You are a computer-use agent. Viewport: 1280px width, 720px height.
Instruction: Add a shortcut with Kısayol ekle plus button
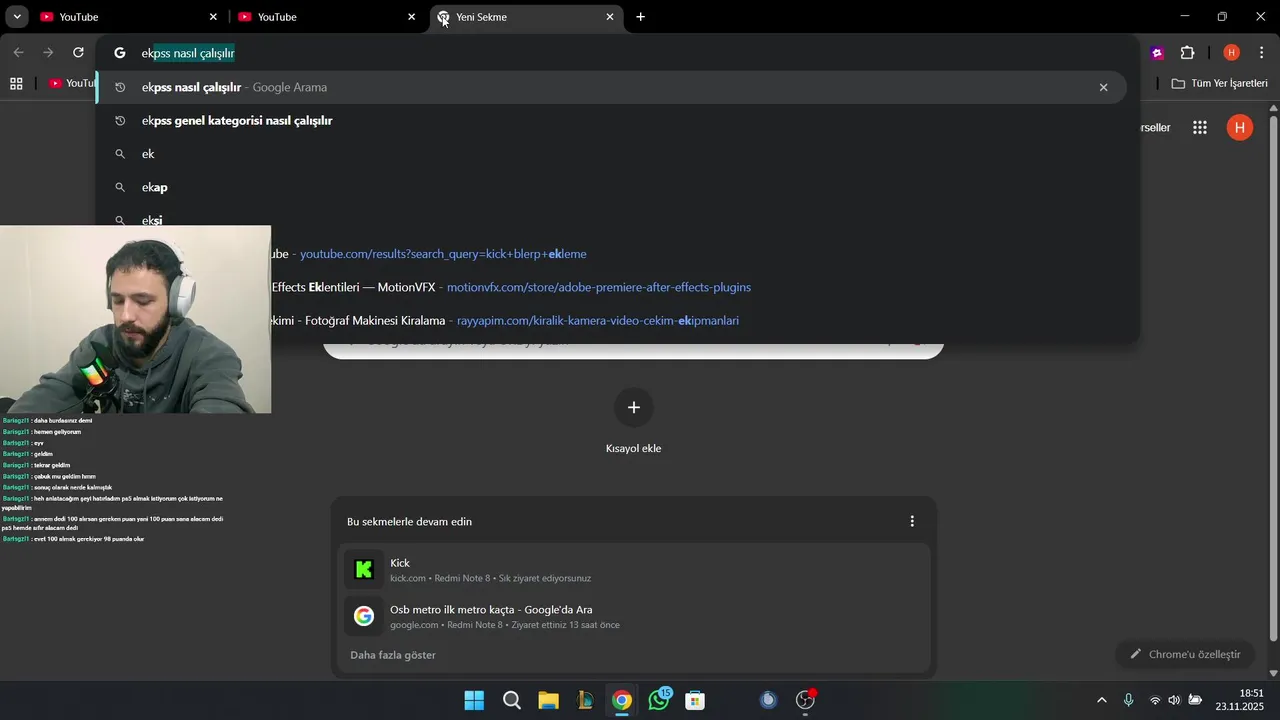(633, 407)
